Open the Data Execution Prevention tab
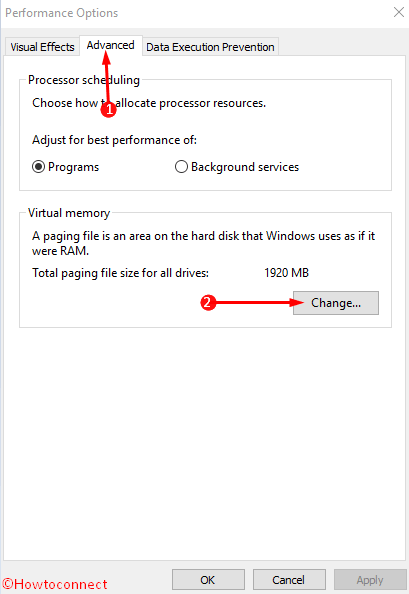 click(210, 47)
